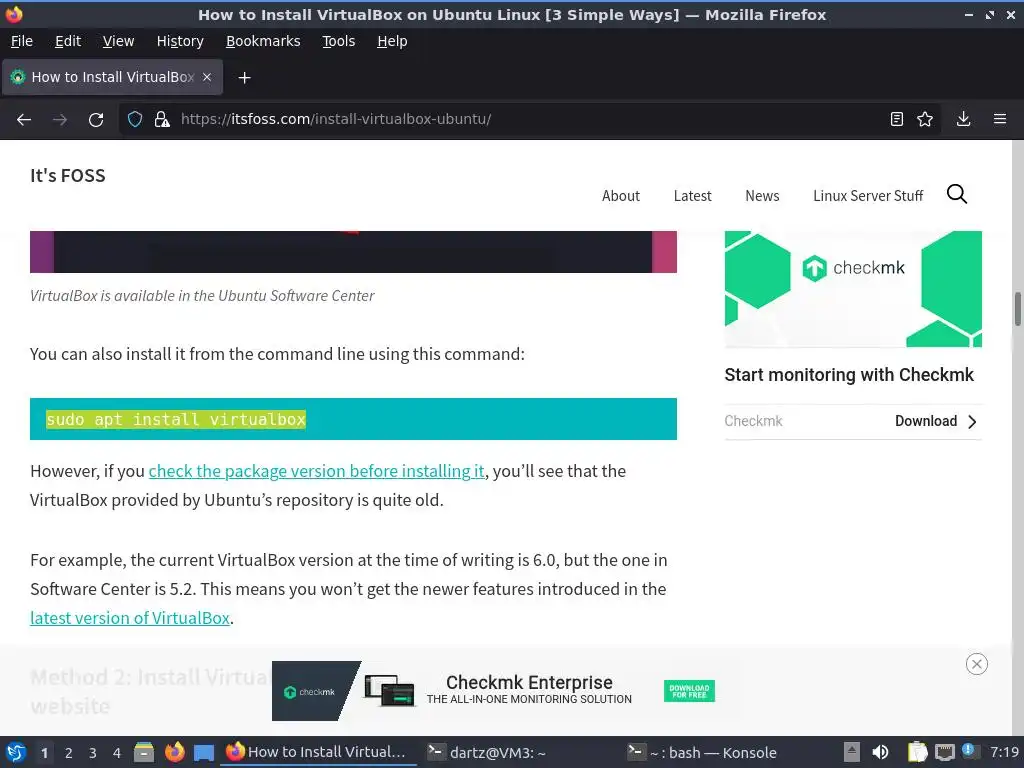Go back using the browser back arrow
The image size is (1024, 768).
(x=24, y=120)
